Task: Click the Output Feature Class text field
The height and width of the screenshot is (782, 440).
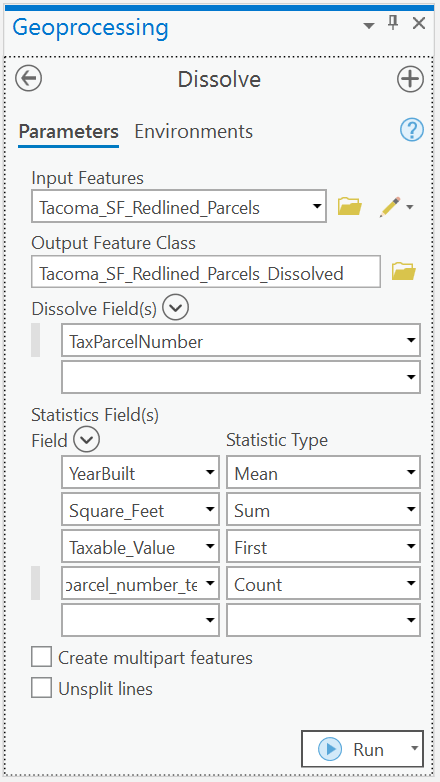Action: [x=206, y=272]
